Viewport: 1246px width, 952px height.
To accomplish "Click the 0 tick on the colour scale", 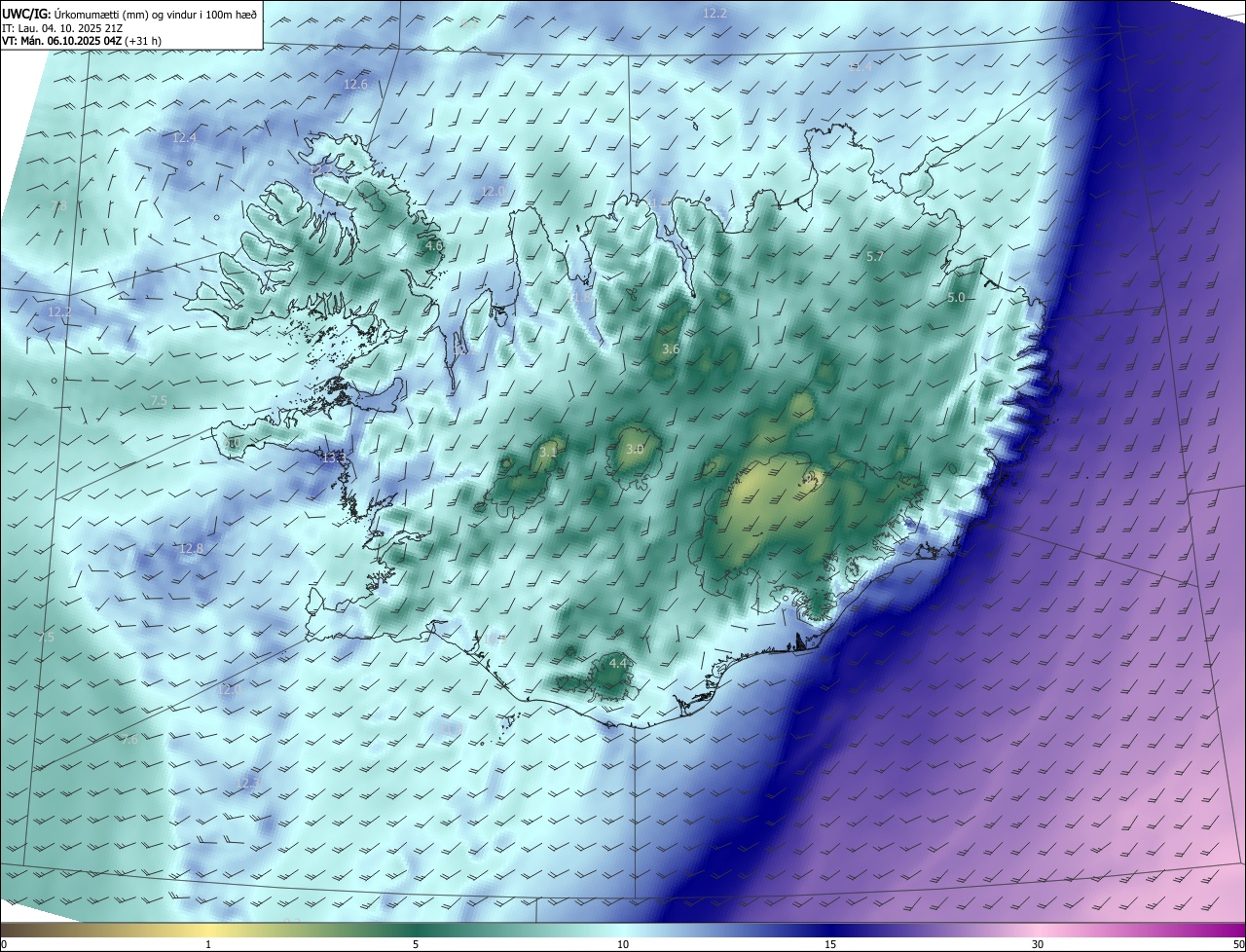I will click(x=4, y=944).
